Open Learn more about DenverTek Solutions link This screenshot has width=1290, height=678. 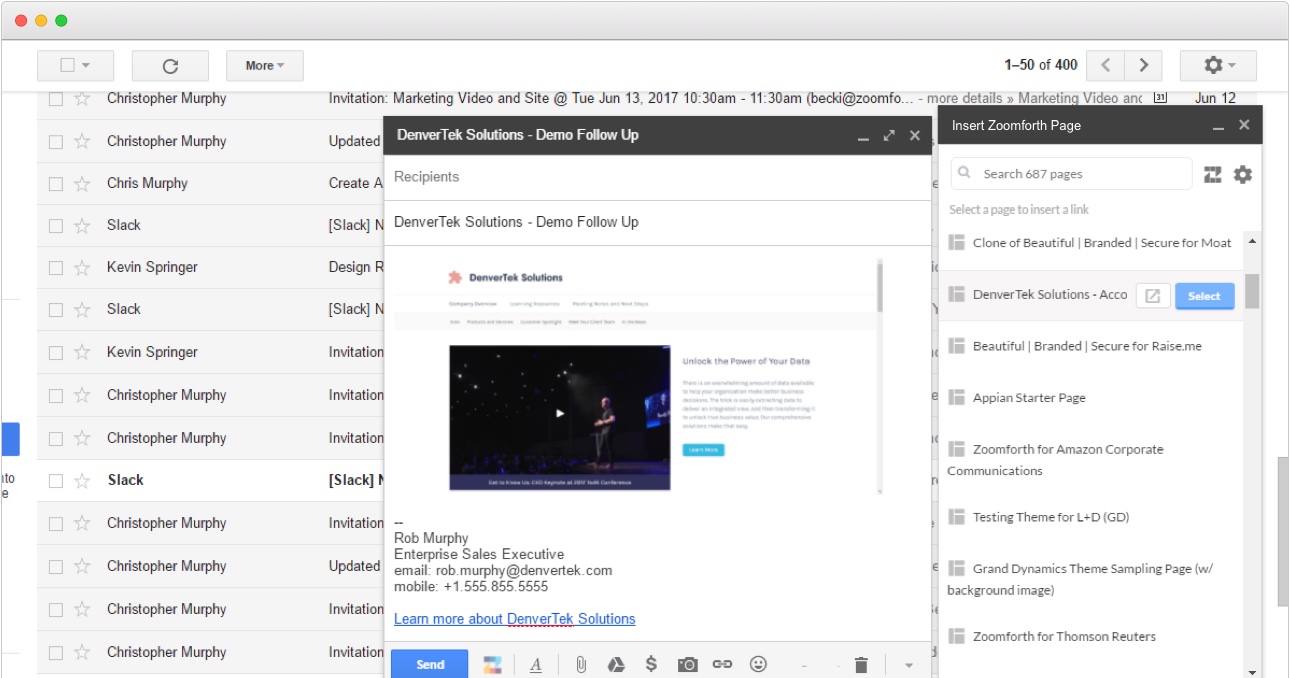coord(515,619)
